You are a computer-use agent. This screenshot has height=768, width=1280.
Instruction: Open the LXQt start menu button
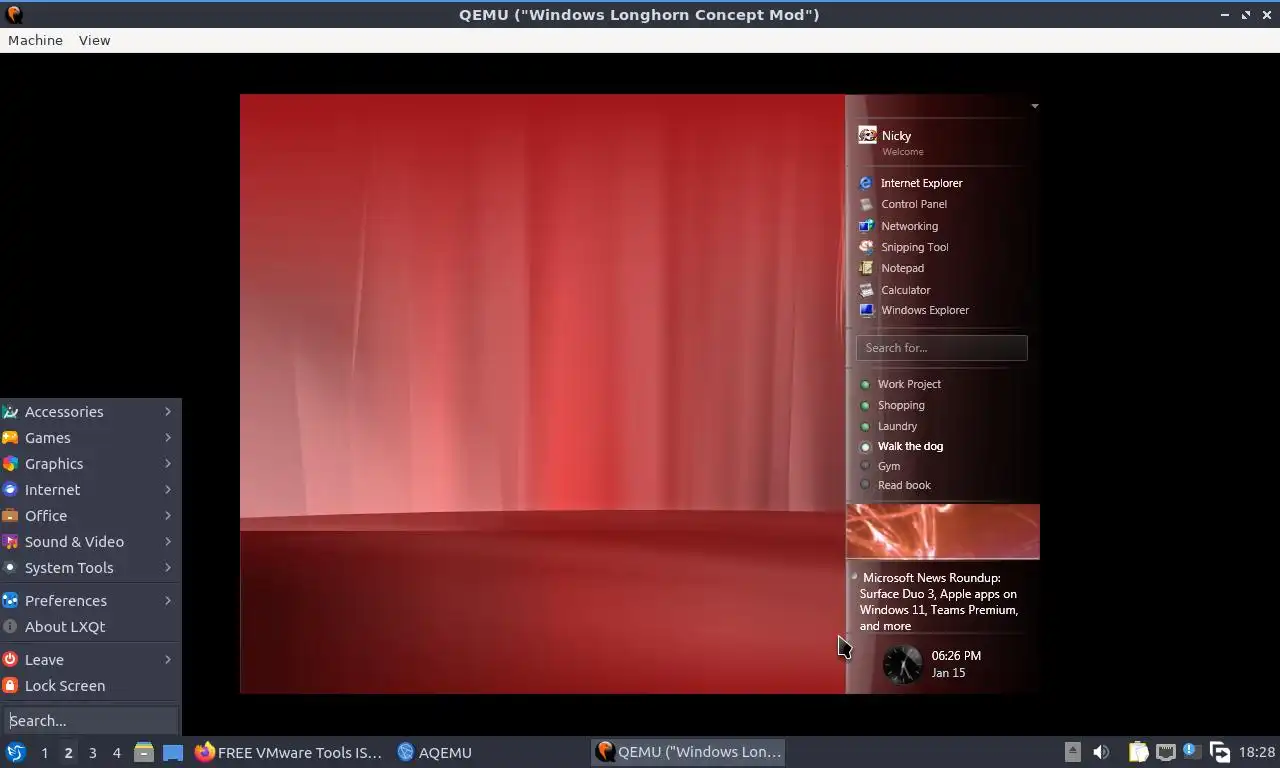pos(15,752)
